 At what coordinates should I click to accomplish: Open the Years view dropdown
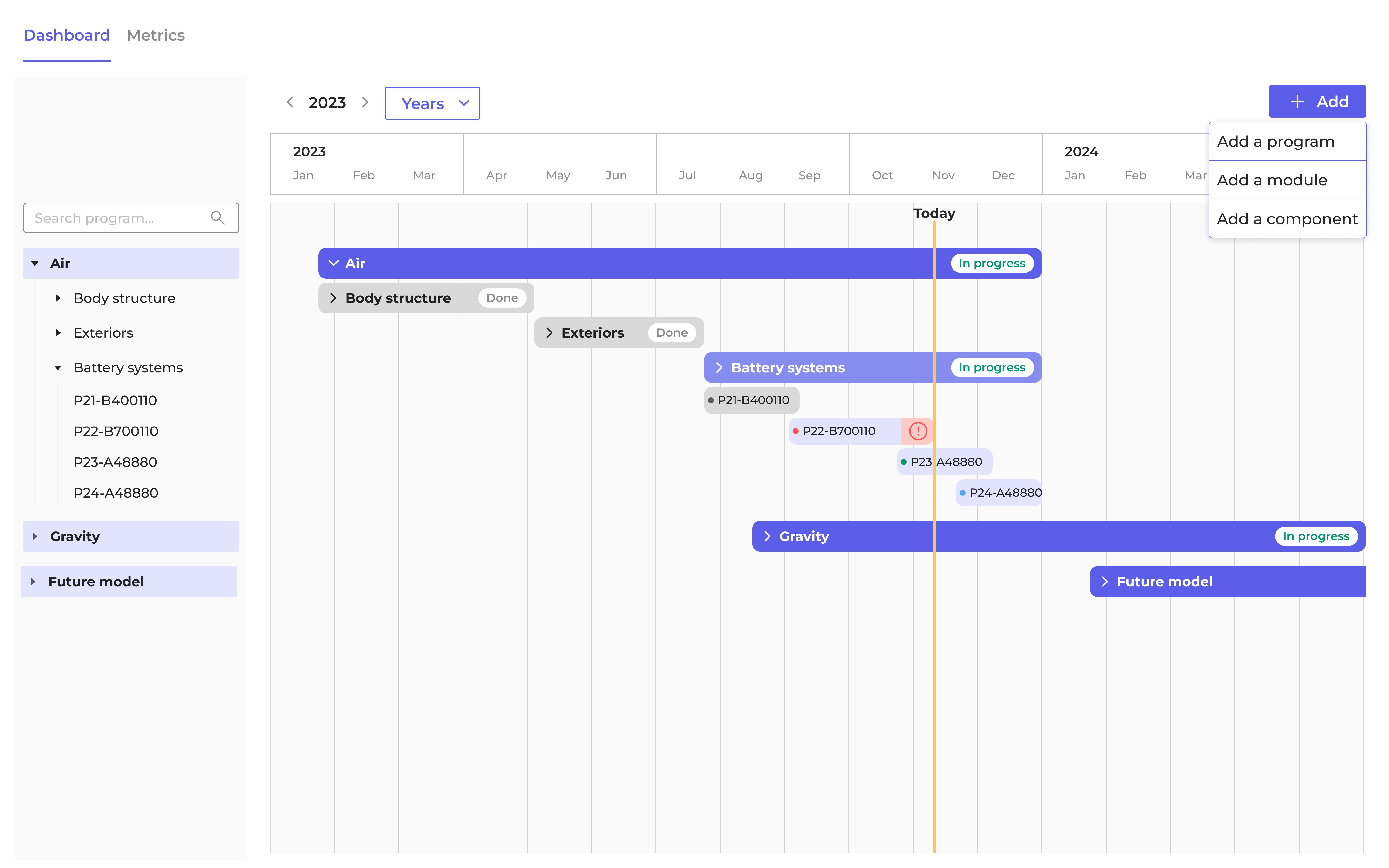[x=432, y=103]
